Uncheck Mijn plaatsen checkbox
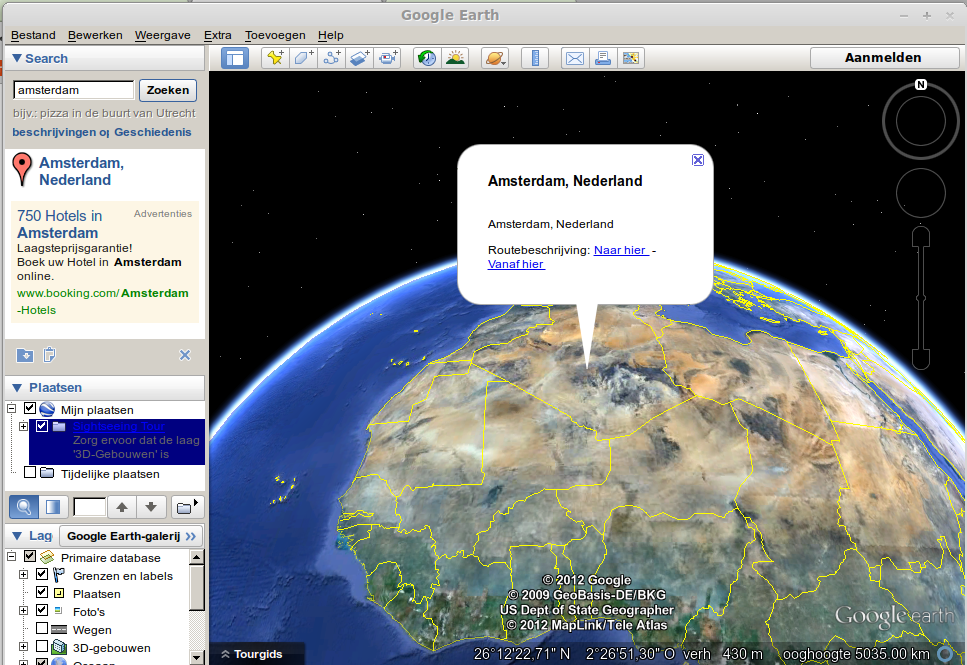The image size is (967, 665). pyautogui.click(x=30, y=408)
